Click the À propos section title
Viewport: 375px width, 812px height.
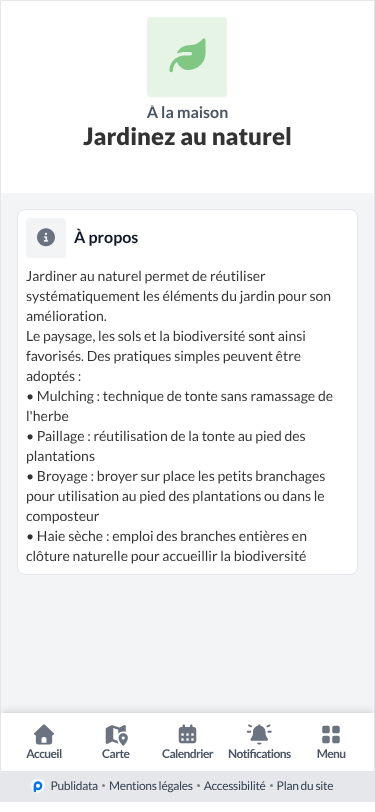click(x=106, y=238)
